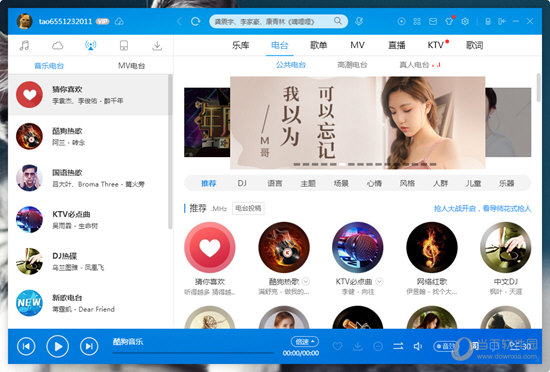Click the circle minus icon in player bar
550x372 pixels.
(378, 346)
